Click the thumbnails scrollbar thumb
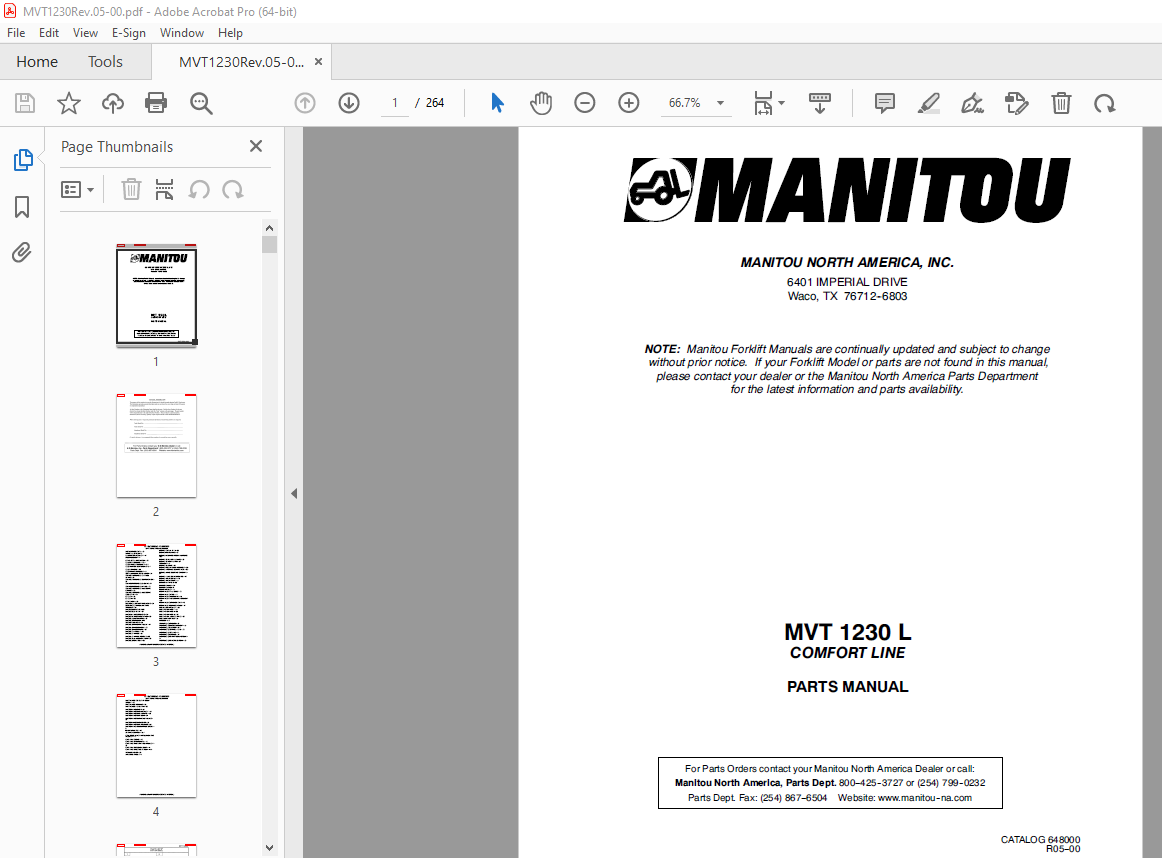Screen dimensions: 1162x858 click(x=270, y=245)
